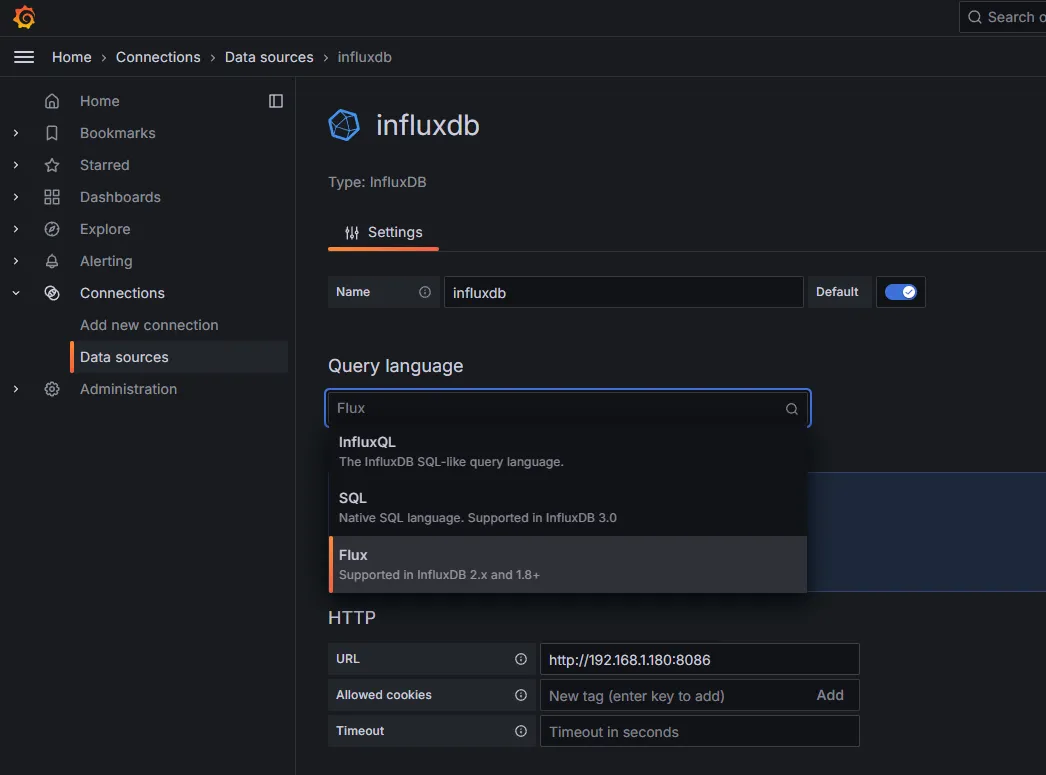
Task: Click the Explore compass icon
Action: (52, 229)
